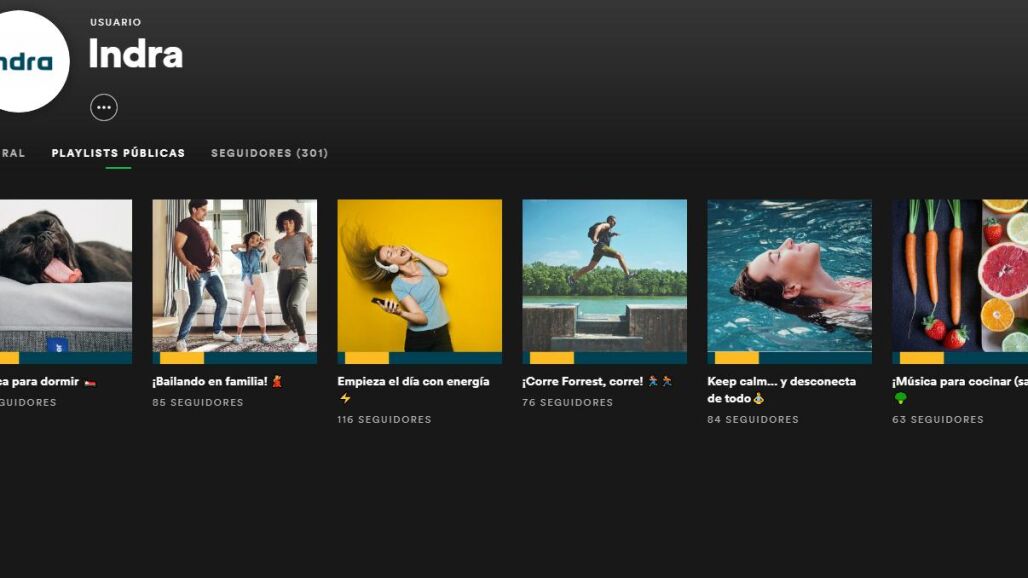Click the Indra user name heading
Image resolution: width=1028 pixels, height=578 pixels.
pos(136,54)
